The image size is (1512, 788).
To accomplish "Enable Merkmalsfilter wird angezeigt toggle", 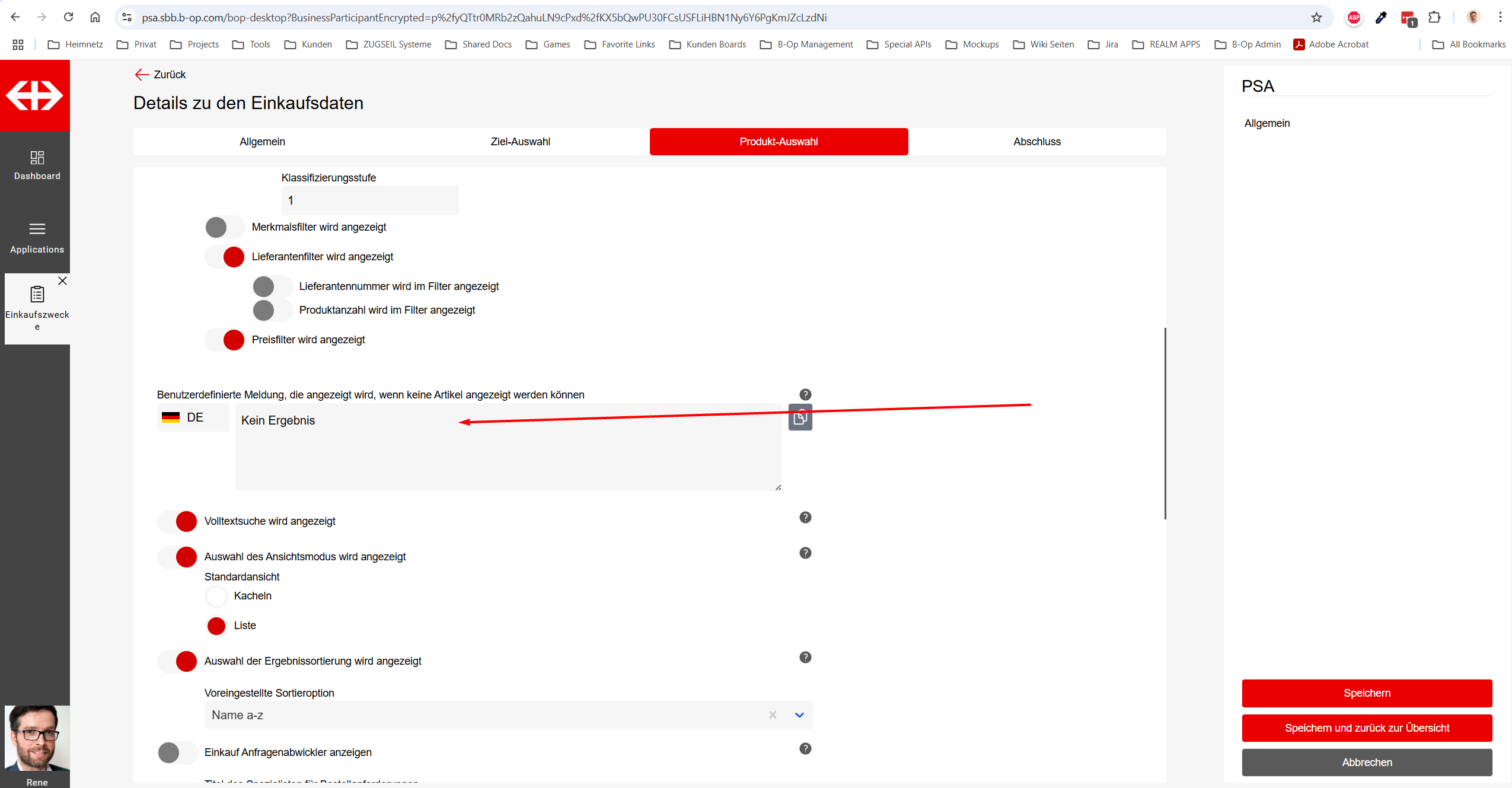I will click(225, 227).
